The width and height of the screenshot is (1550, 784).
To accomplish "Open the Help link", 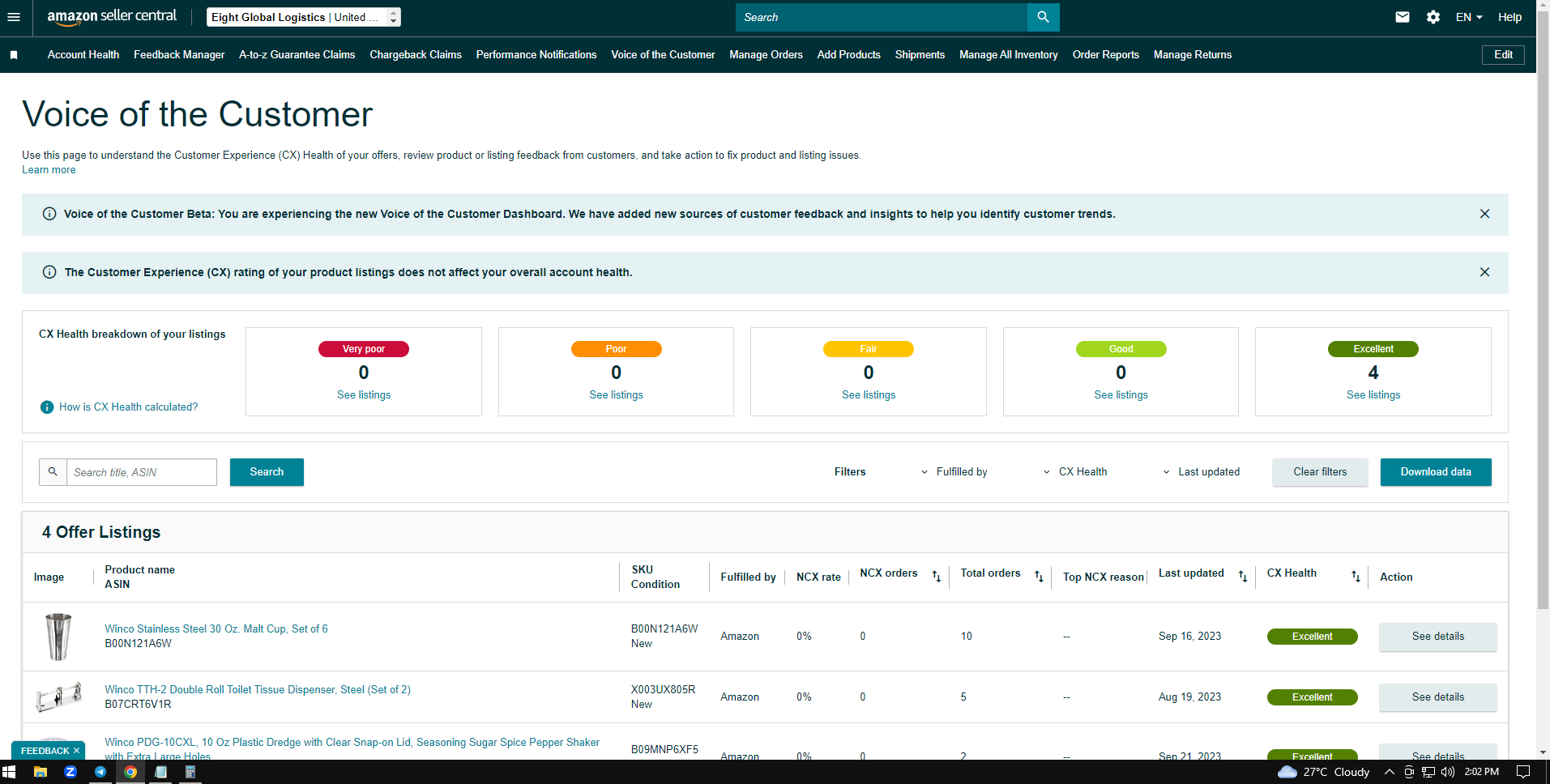I will [1509, 17].
